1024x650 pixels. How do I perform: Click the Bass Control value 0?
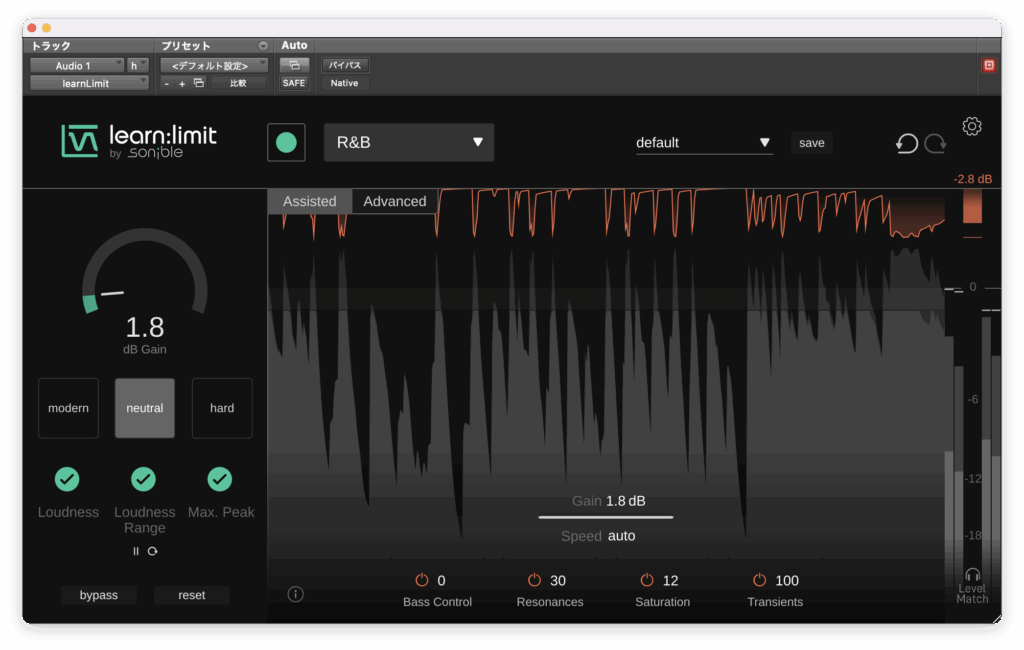[x=441, y=580]
